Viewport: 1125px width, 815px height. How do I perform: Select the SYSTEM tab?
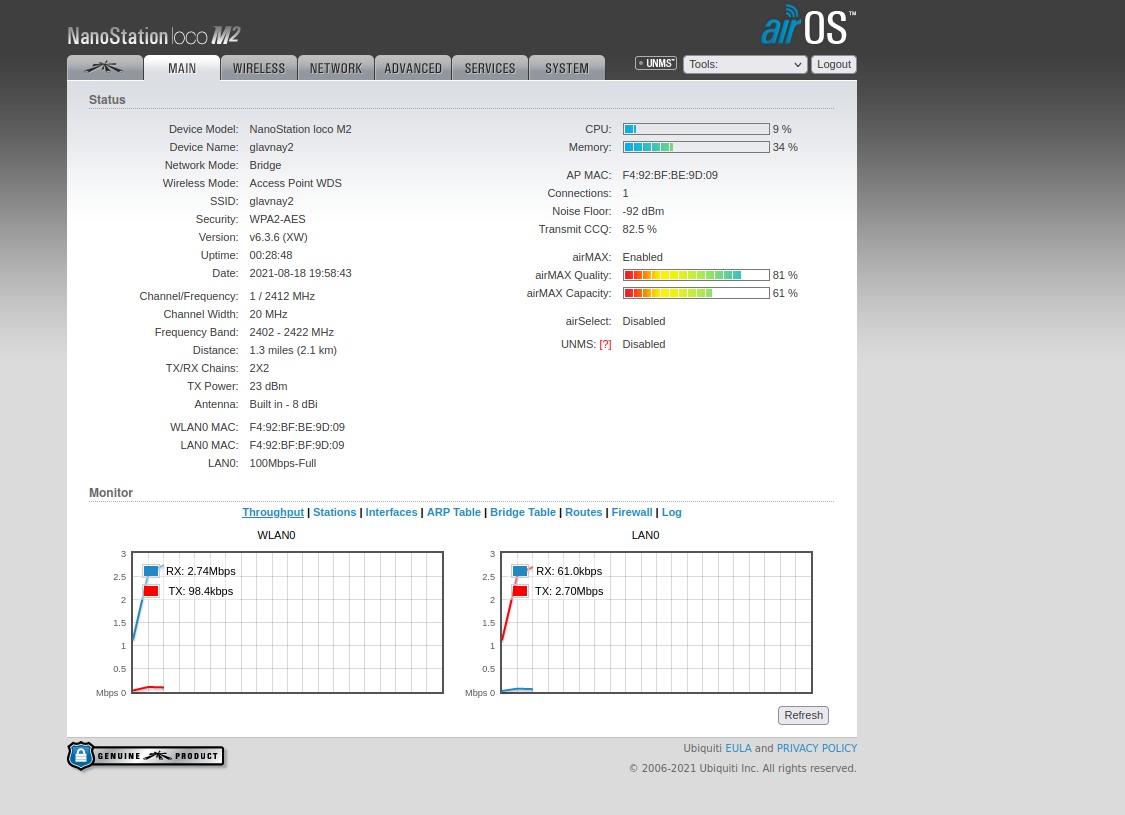(567, 68)
